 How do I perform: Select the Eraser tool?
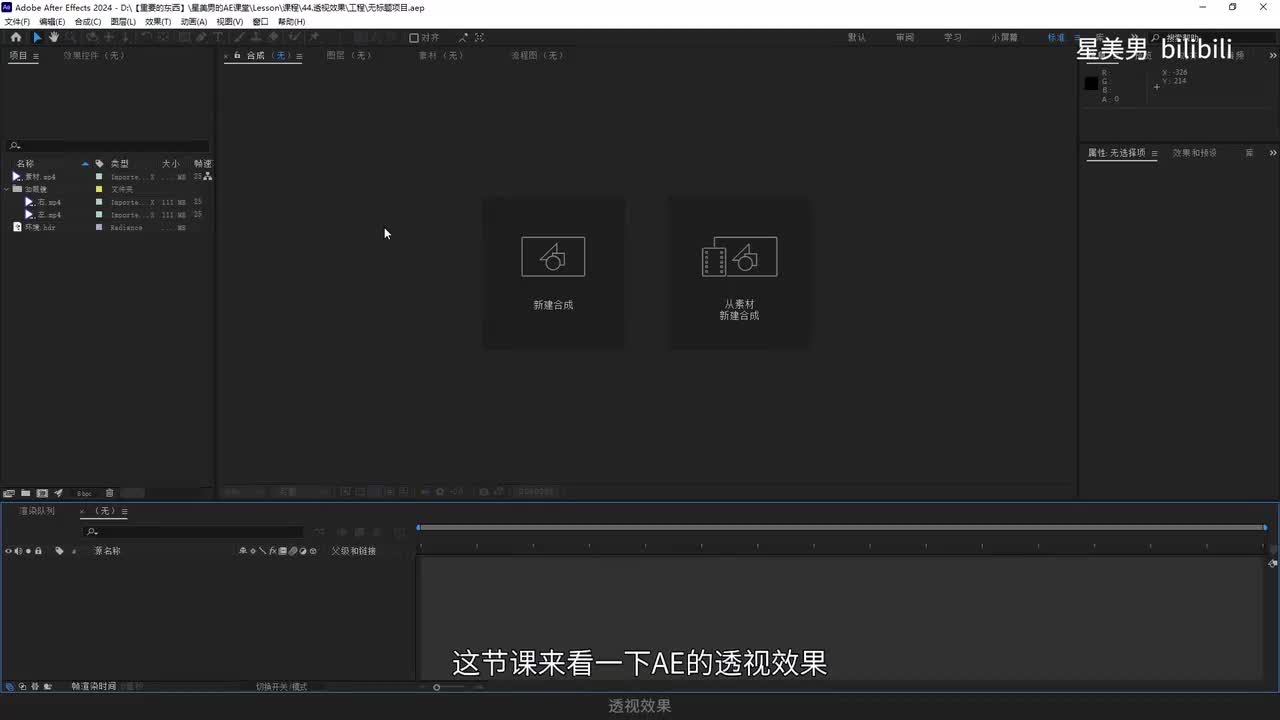(x=273, y=37)
